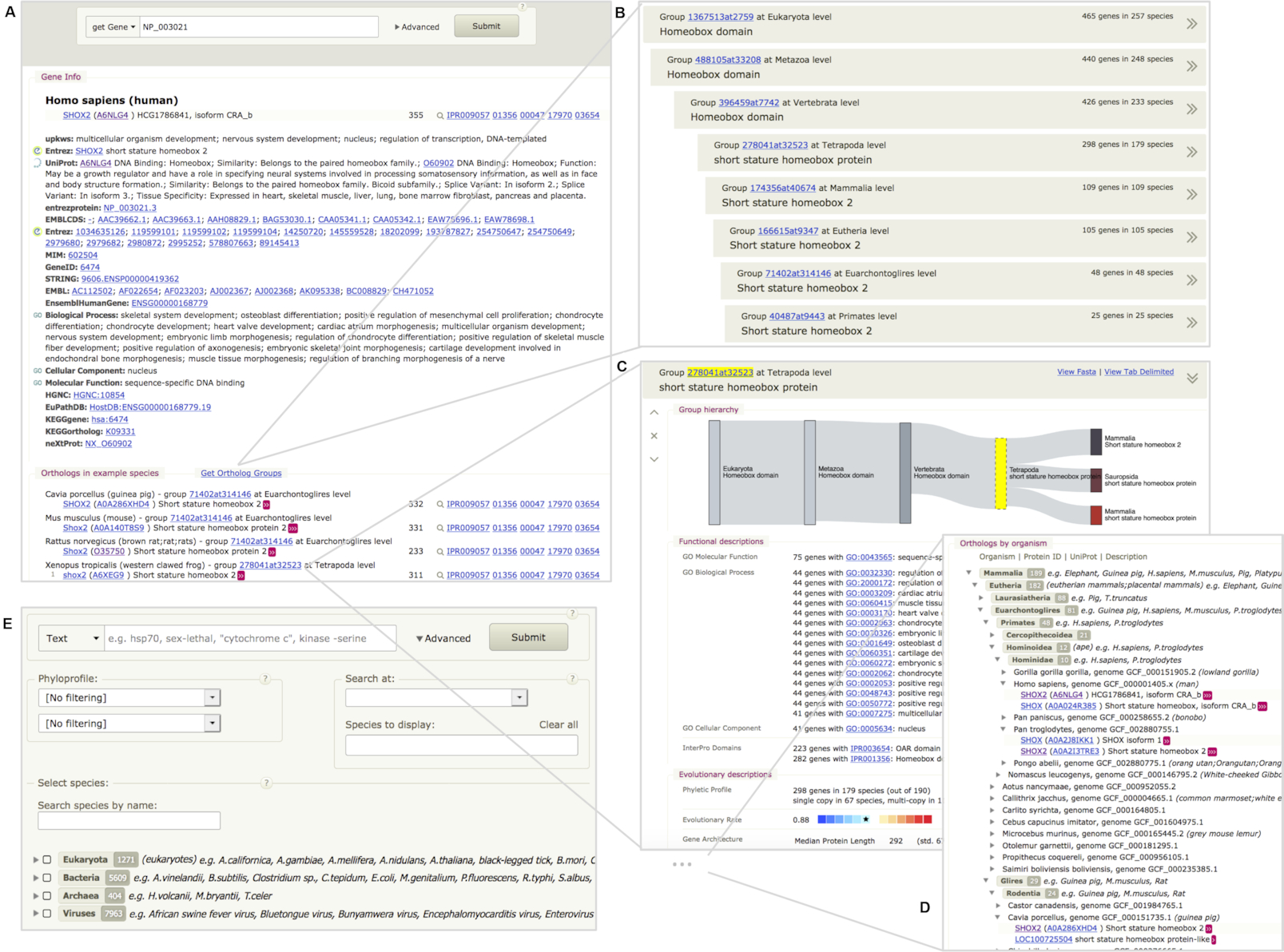Click the Evolutionary descriptions section label

coord(725,775)
